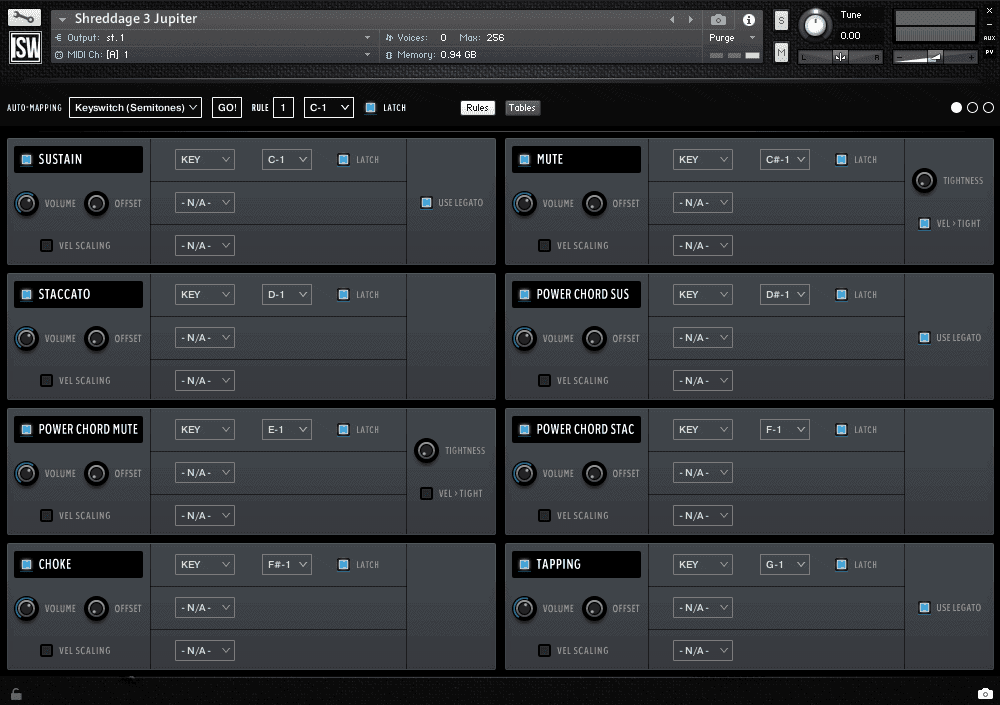
Task: Open the auto-mapping C-1 key dropdown
Action: (x=328, y=108)
